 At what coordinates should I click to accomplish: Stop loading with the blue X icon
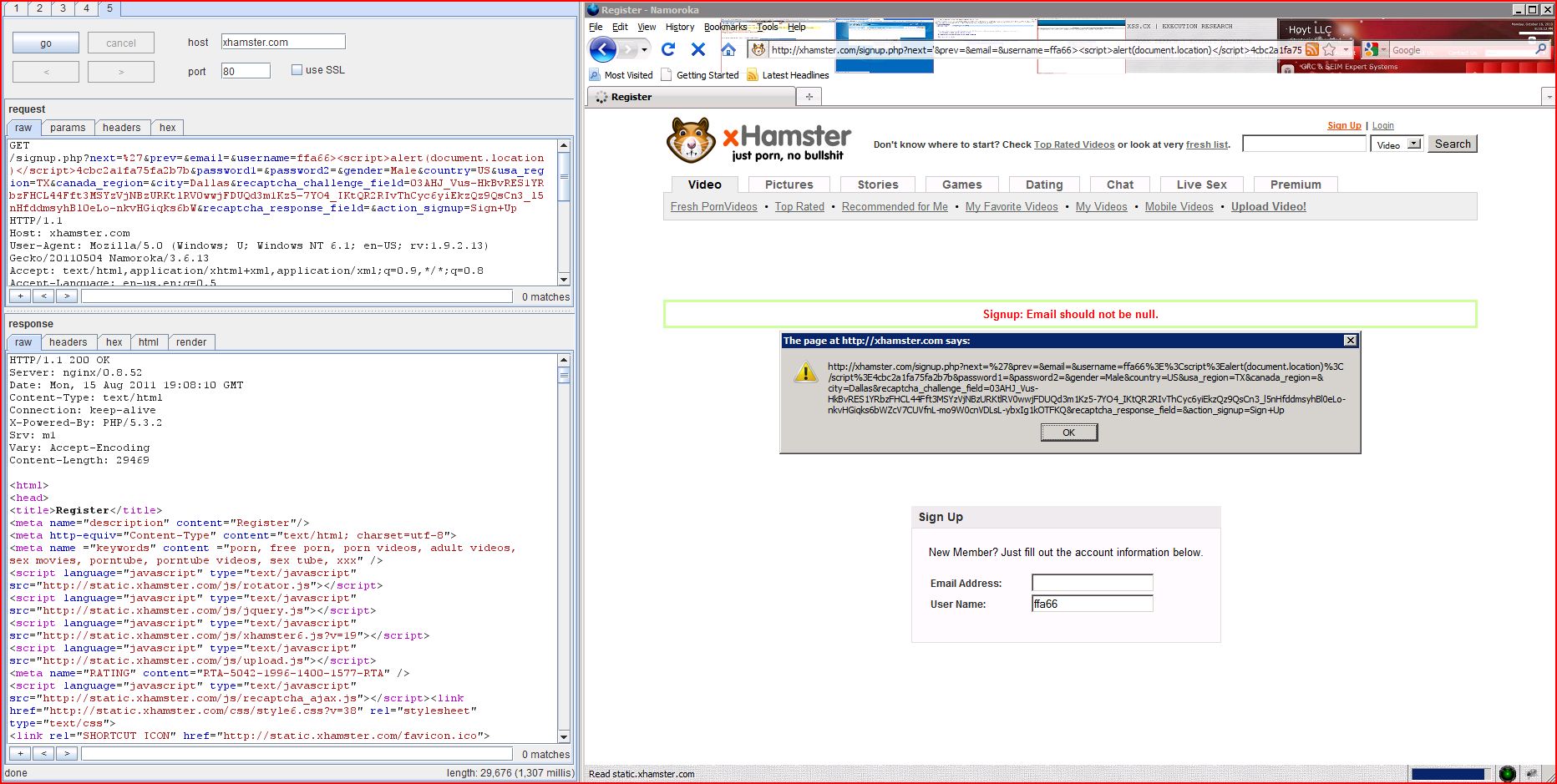click(698, 49)
